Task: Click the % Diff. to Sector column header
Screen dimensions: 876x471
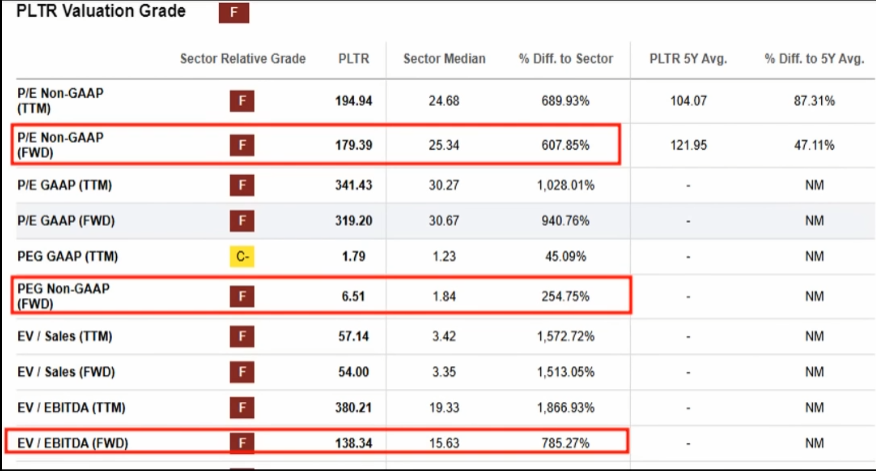Action: click(566, 59)
